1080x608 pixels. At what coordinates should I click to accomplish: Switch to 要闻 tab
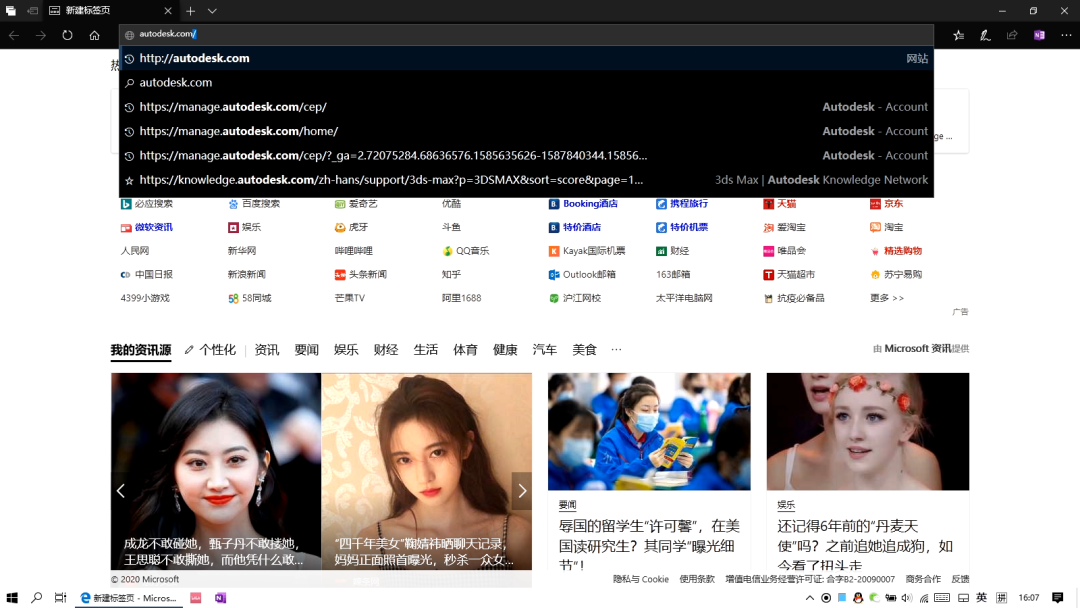click(x=307, y=350)
